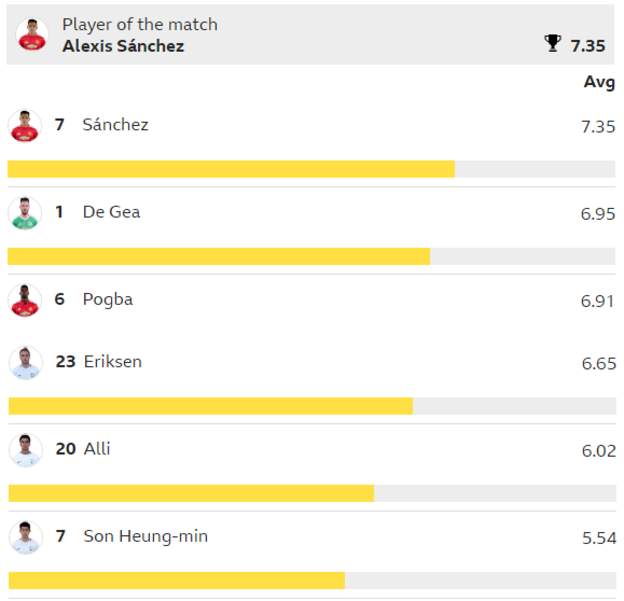Viewport: 624px width, 601px height.
Task: Click the trophy icon beside 7.35
Action: point(552,43)
